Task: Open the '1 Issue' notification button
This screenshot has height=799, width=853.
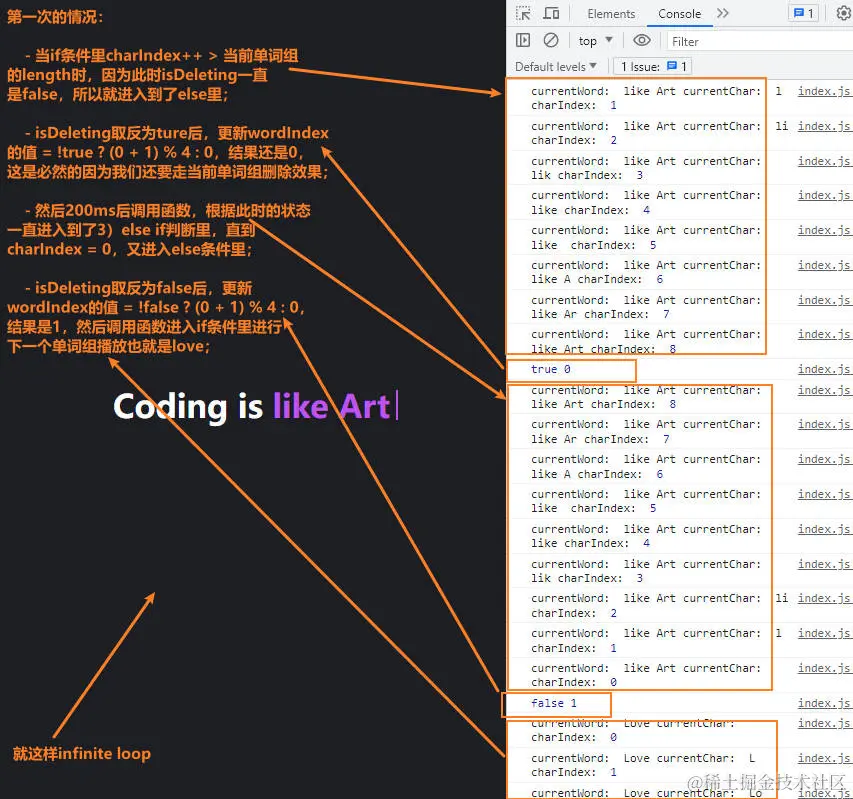Action: coord(651,65)
